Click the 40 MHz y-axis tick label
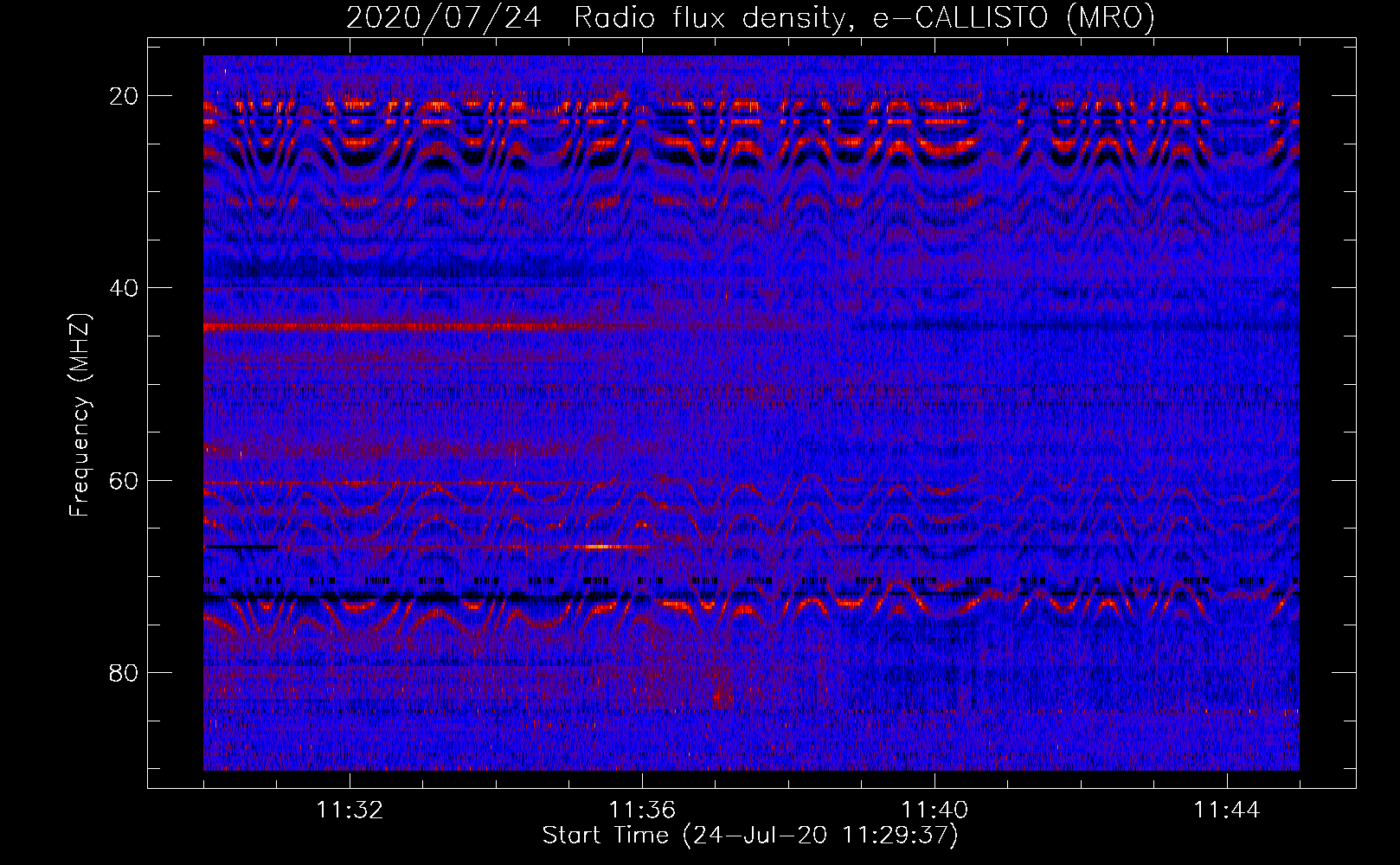 click(x=124, y=288)
